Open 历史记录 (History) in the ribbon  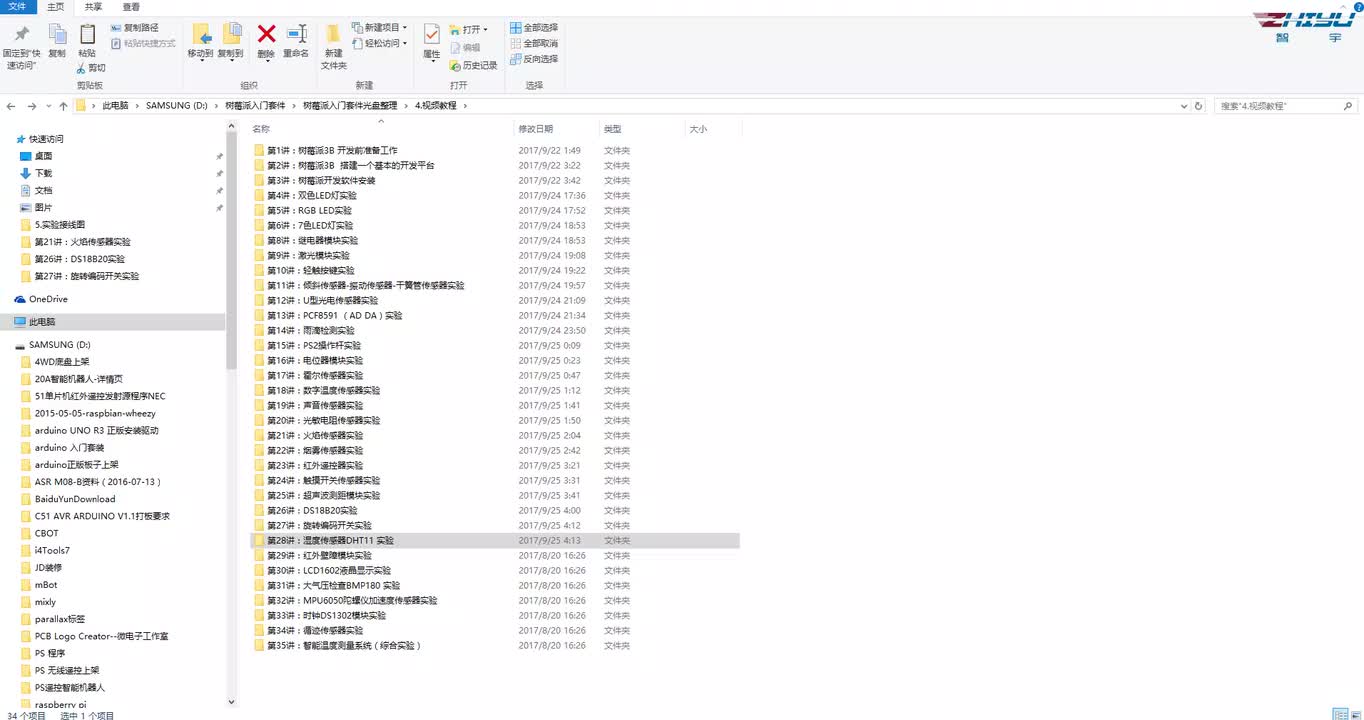[473, 65]
